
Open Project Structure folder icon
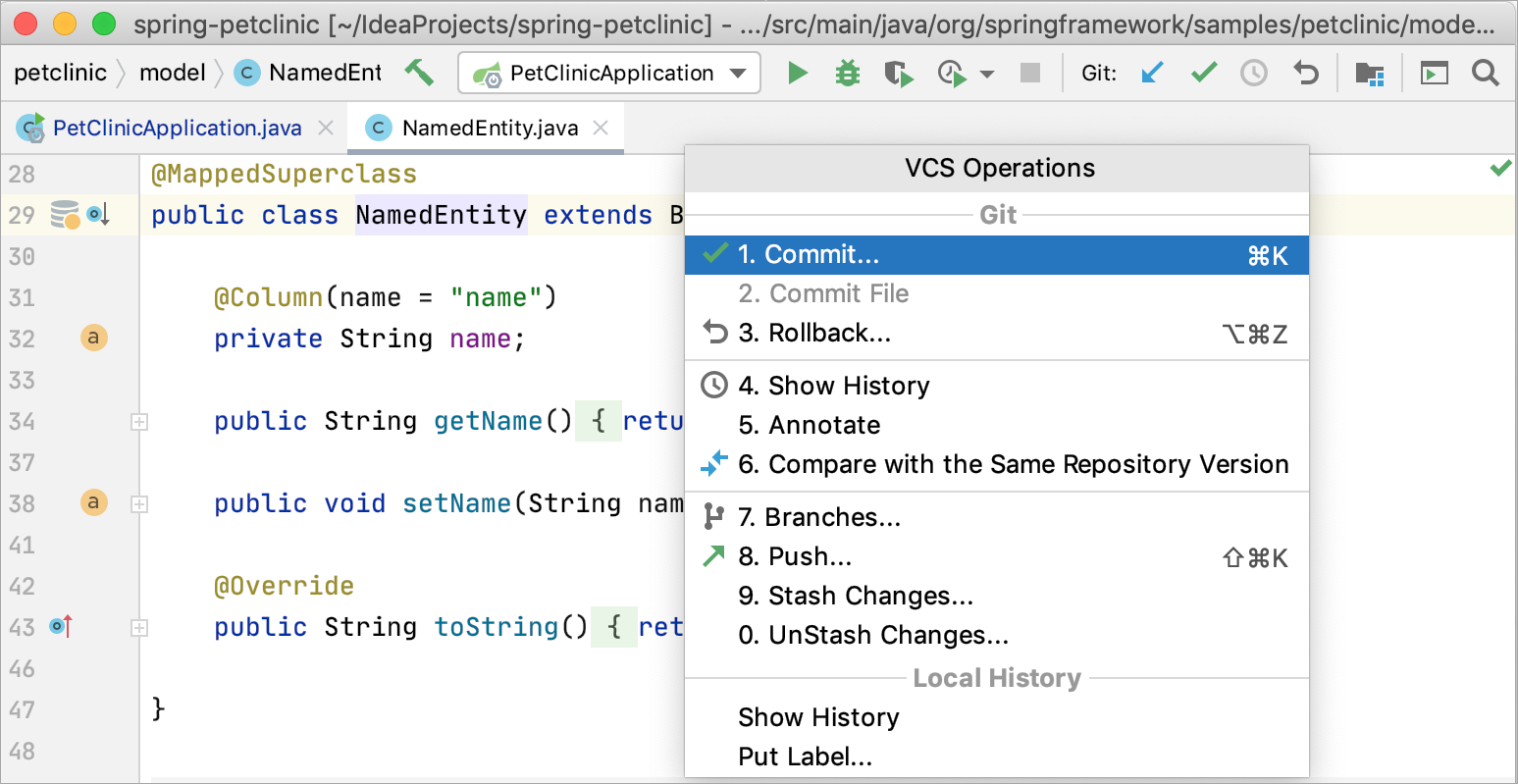[1369, 73]
